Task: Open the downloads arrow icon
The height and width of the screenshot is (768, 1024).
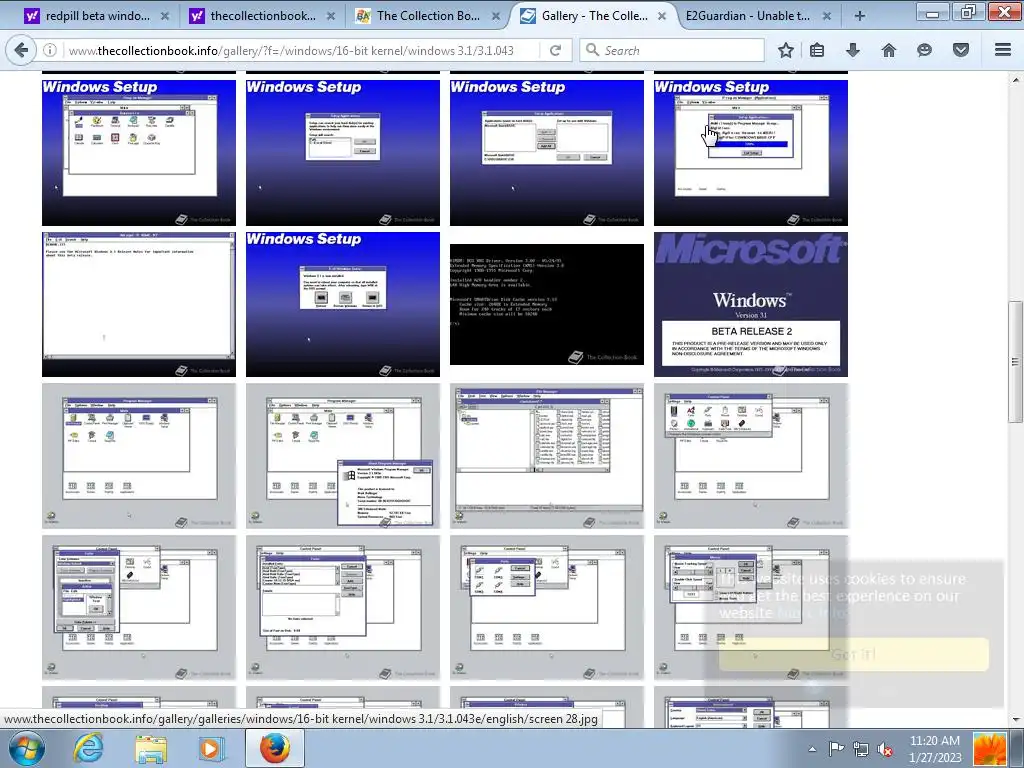Action: (853, 50)
